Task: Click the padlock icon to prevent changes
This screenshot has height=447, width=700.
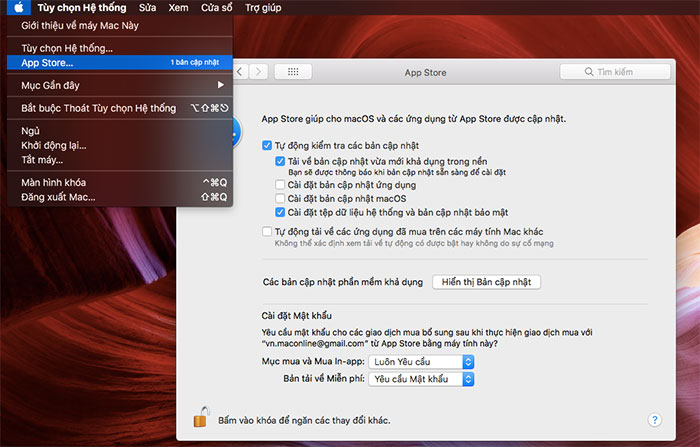Action: tap(201, 417)
